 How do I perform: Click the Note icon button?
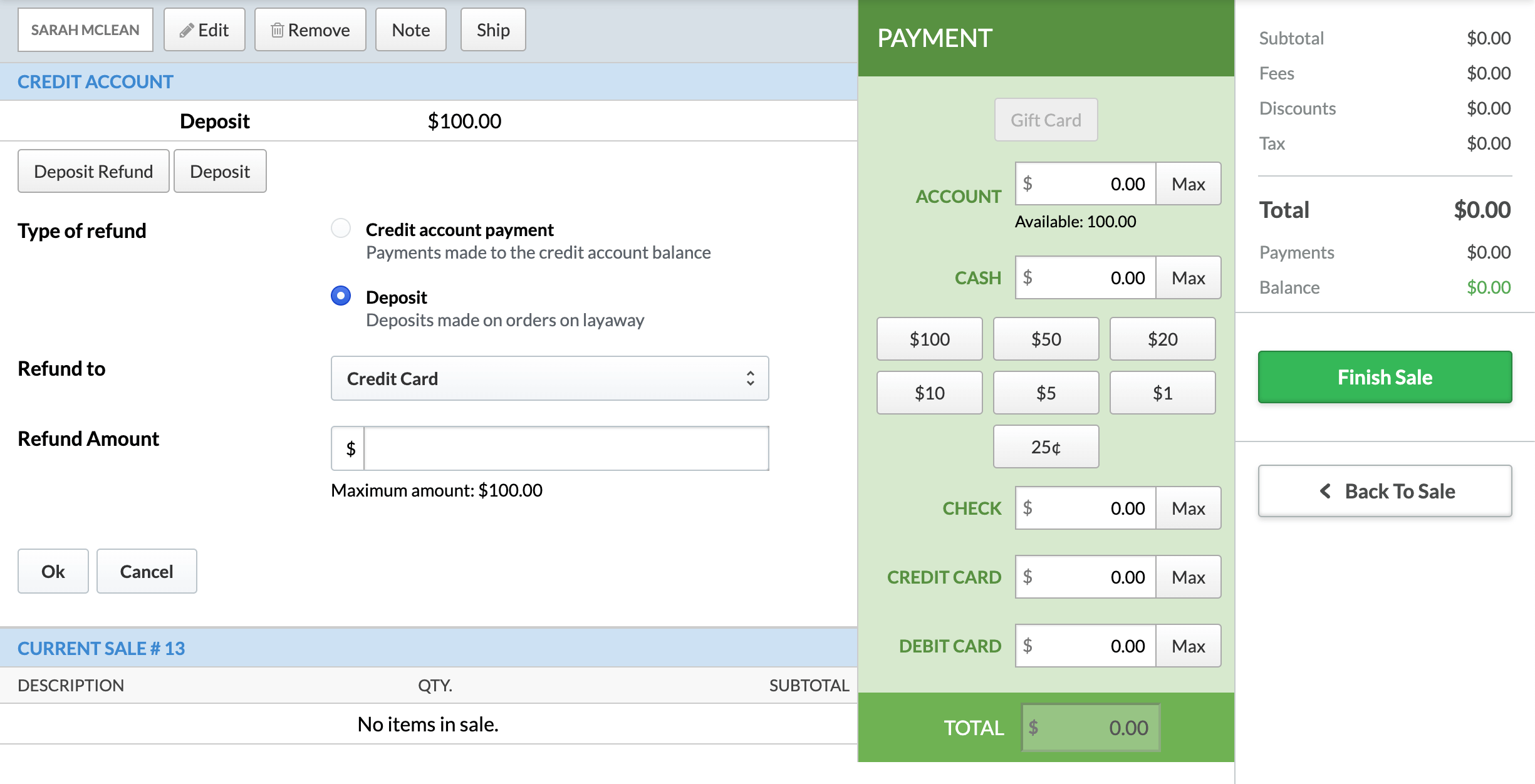pos(409,29)
